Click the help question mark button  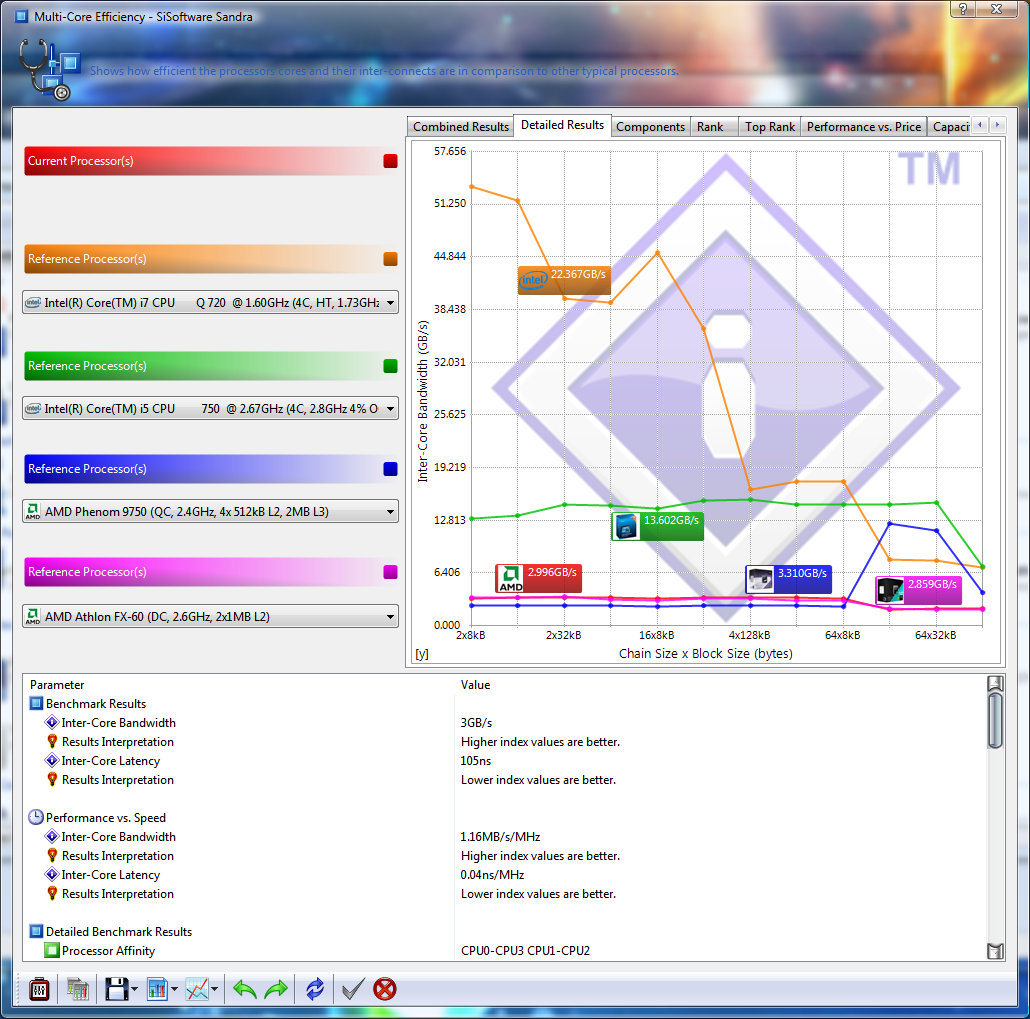tap(963, 9)
